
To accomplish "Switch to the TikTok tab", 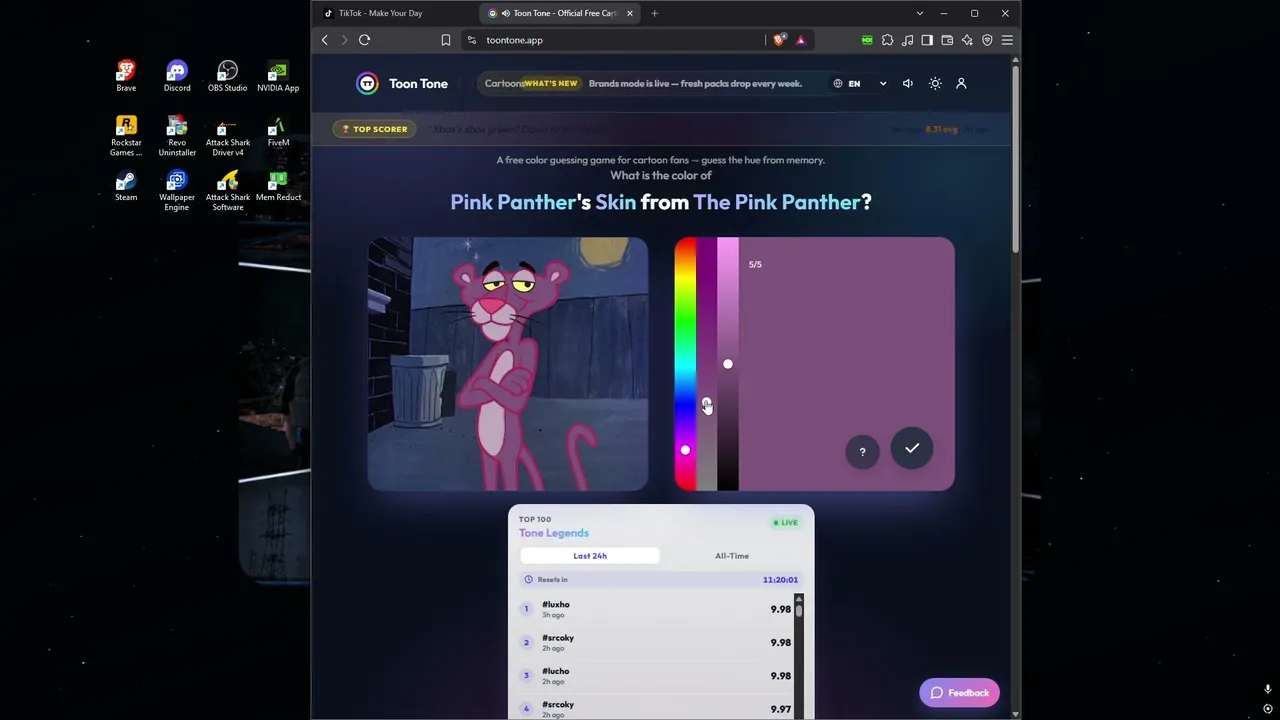I will [x=395, y=13].
